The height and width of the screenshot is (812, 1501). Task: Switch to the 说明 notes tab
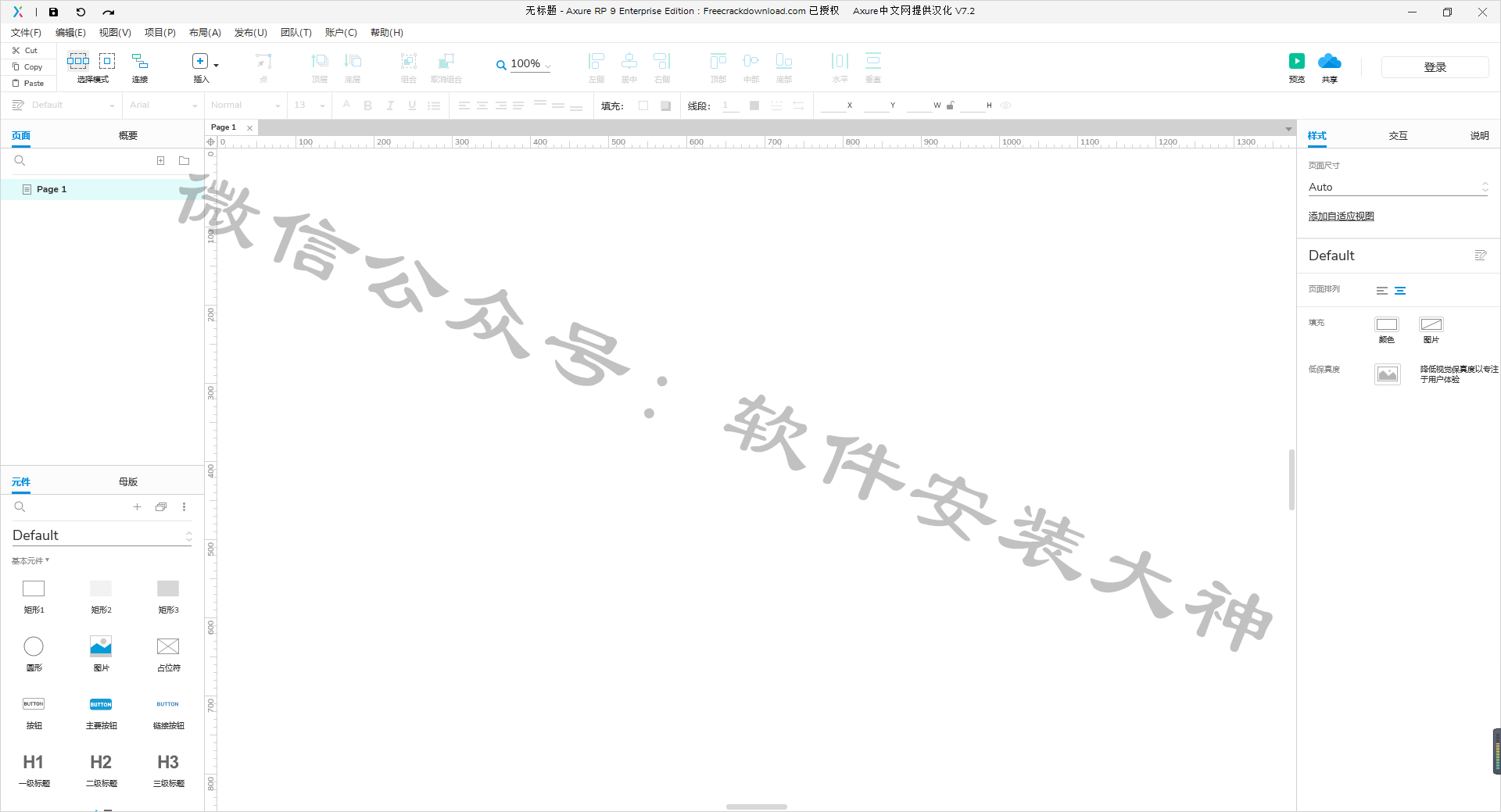(x=1479, y=135)
